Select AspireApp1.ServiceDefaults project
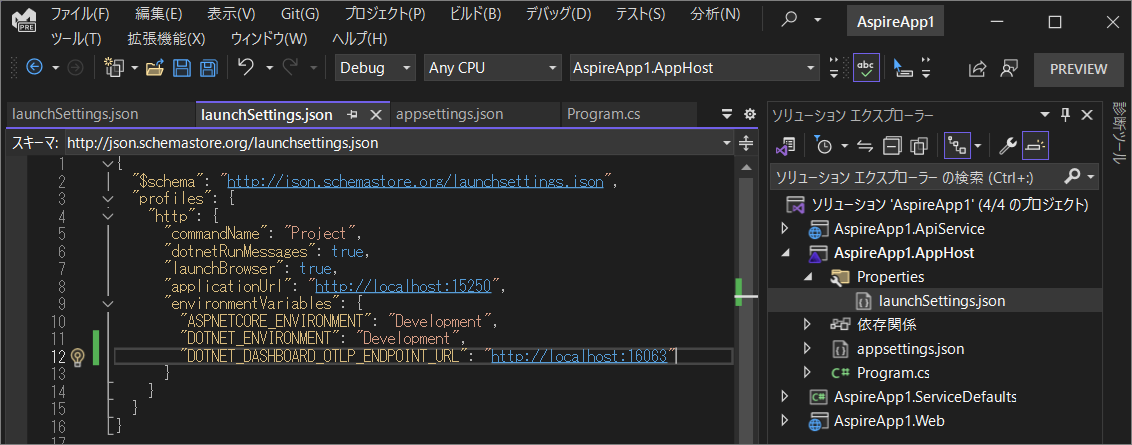This screenshot has height=445, width=1132. (x=925, y=397)
